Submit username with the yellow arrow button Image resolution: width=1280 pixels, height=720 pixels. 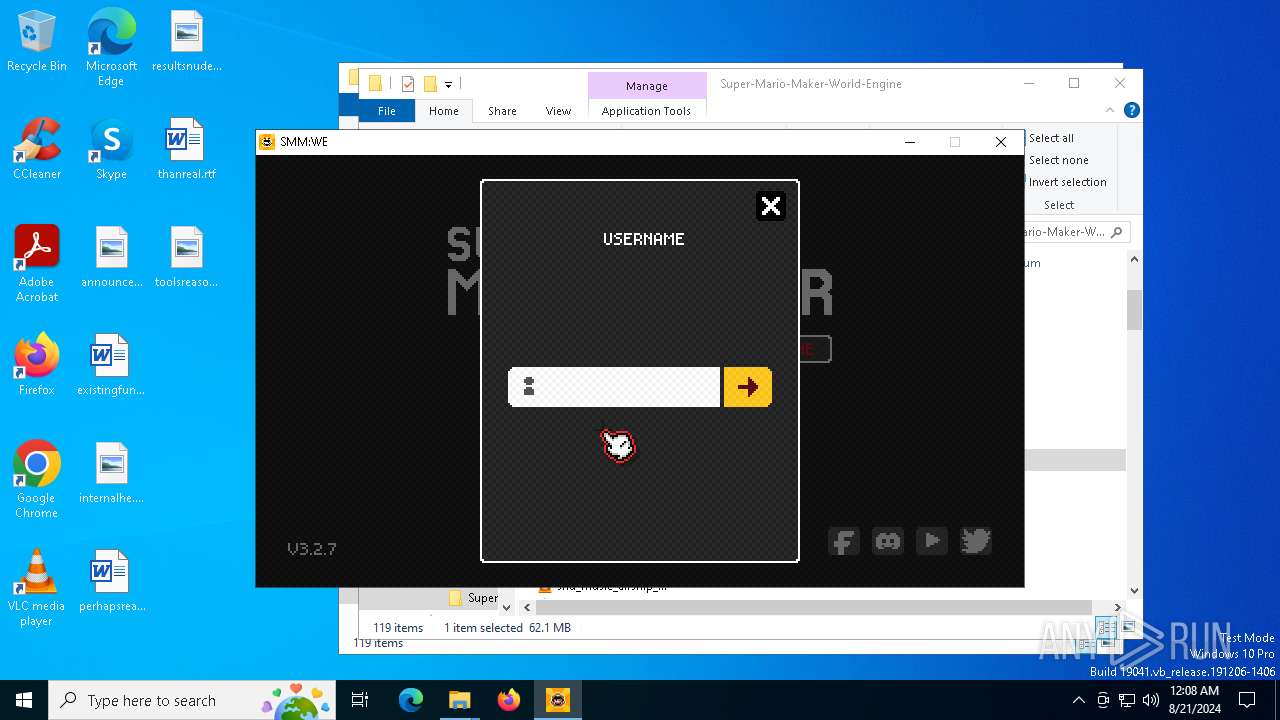click(748, 387)
